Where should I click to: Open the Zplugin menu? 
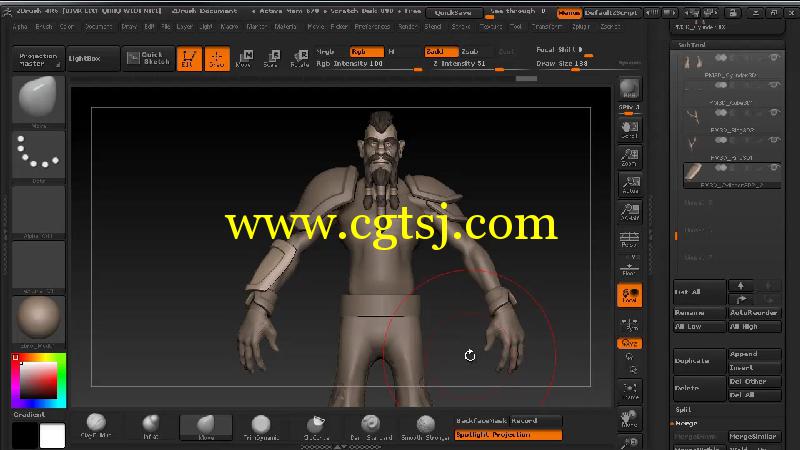pos(581,27)
